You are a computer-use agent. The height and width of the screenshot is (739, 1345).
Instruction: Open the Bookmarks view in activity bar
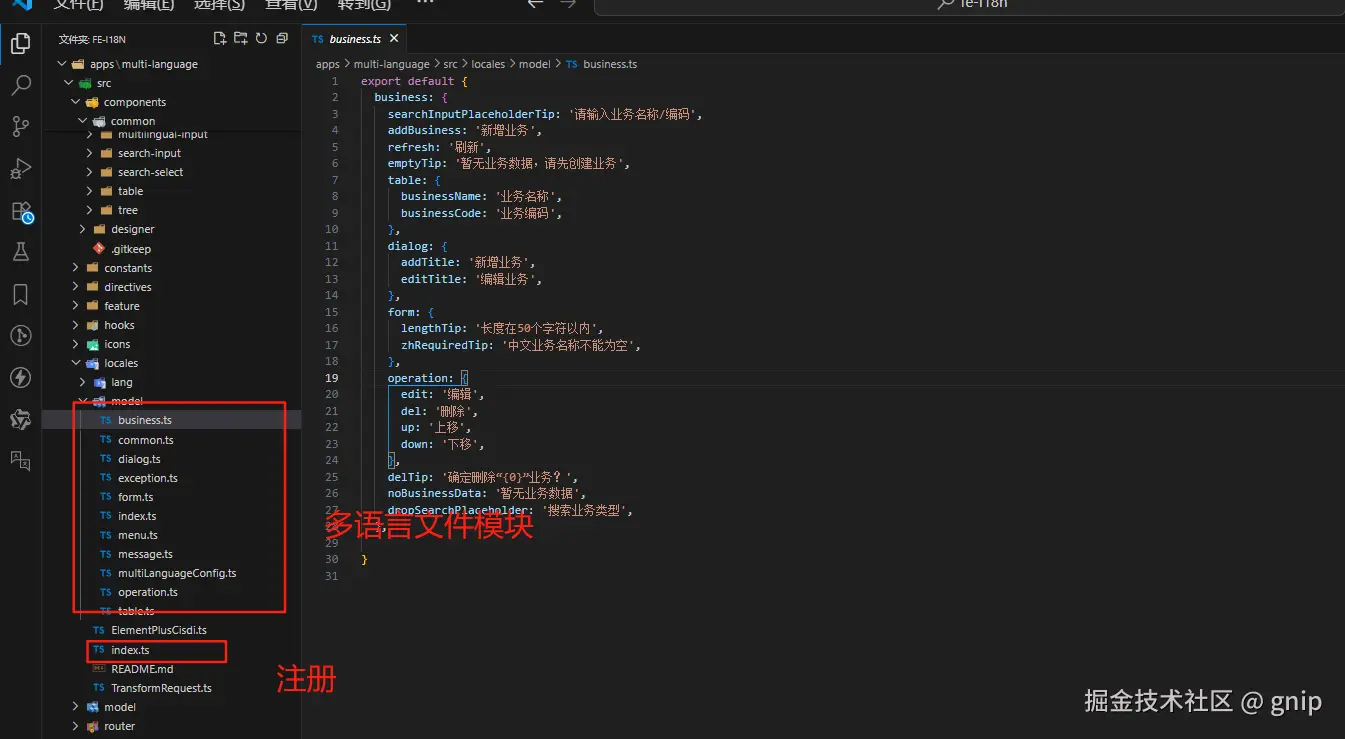20,294
